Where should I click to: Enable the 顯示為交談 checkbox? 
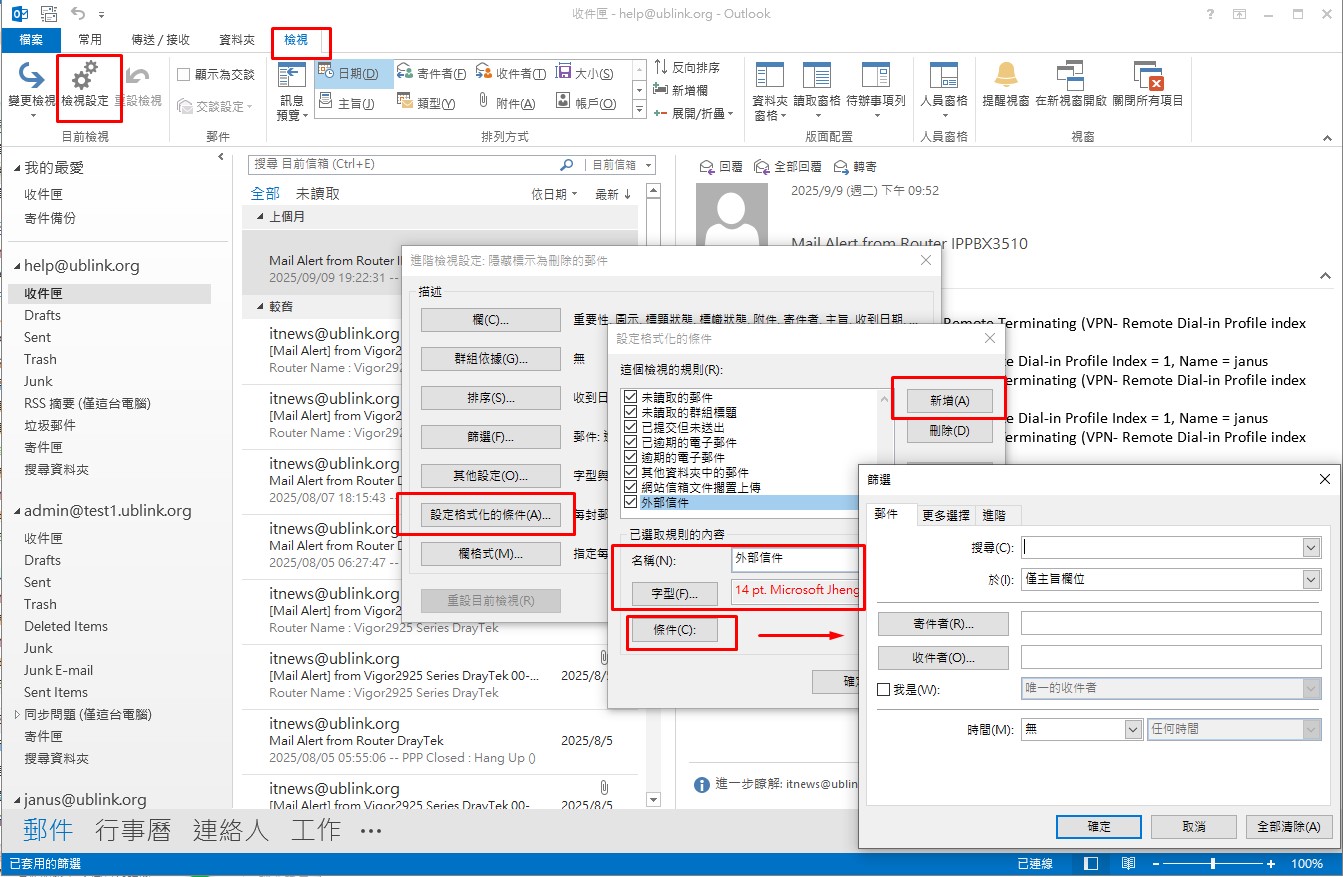point(184,74)
